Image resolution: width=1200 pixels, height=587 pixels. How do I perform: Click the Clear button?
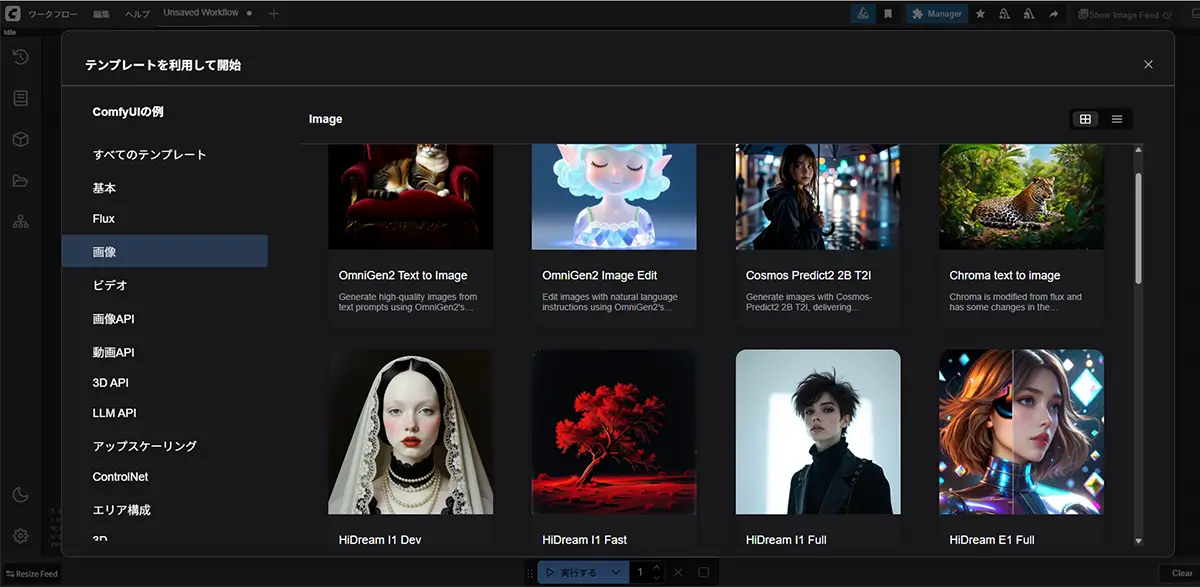[1181, 574]
